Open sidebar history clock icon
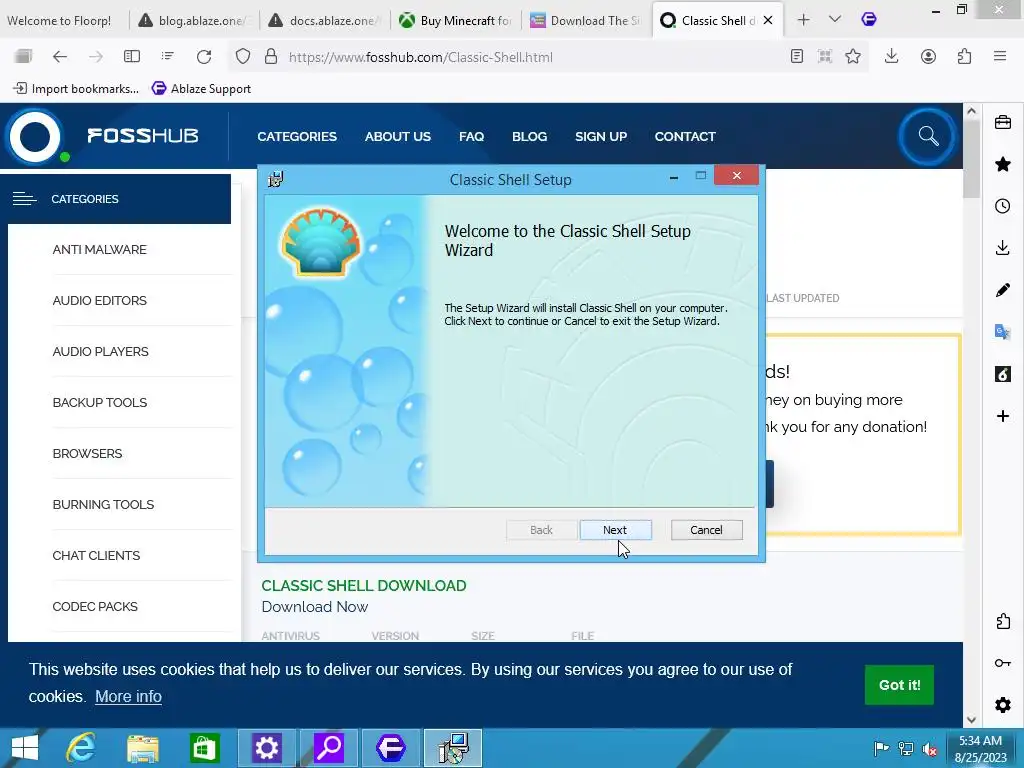 click(1003, 206)
